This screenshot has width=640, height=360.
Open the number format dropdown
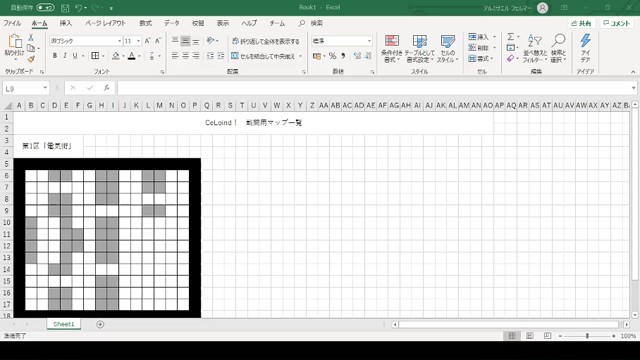coord(369,41)
